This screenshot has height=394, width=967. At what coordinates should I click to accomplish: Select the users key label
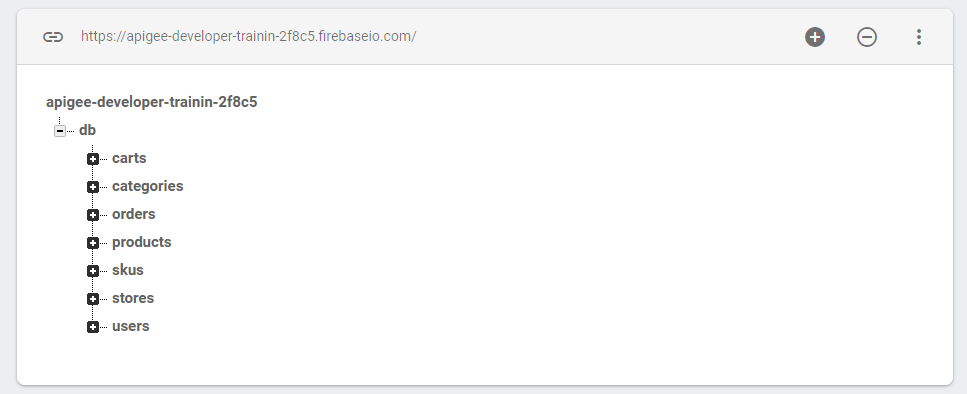click(x=131, y=326)
